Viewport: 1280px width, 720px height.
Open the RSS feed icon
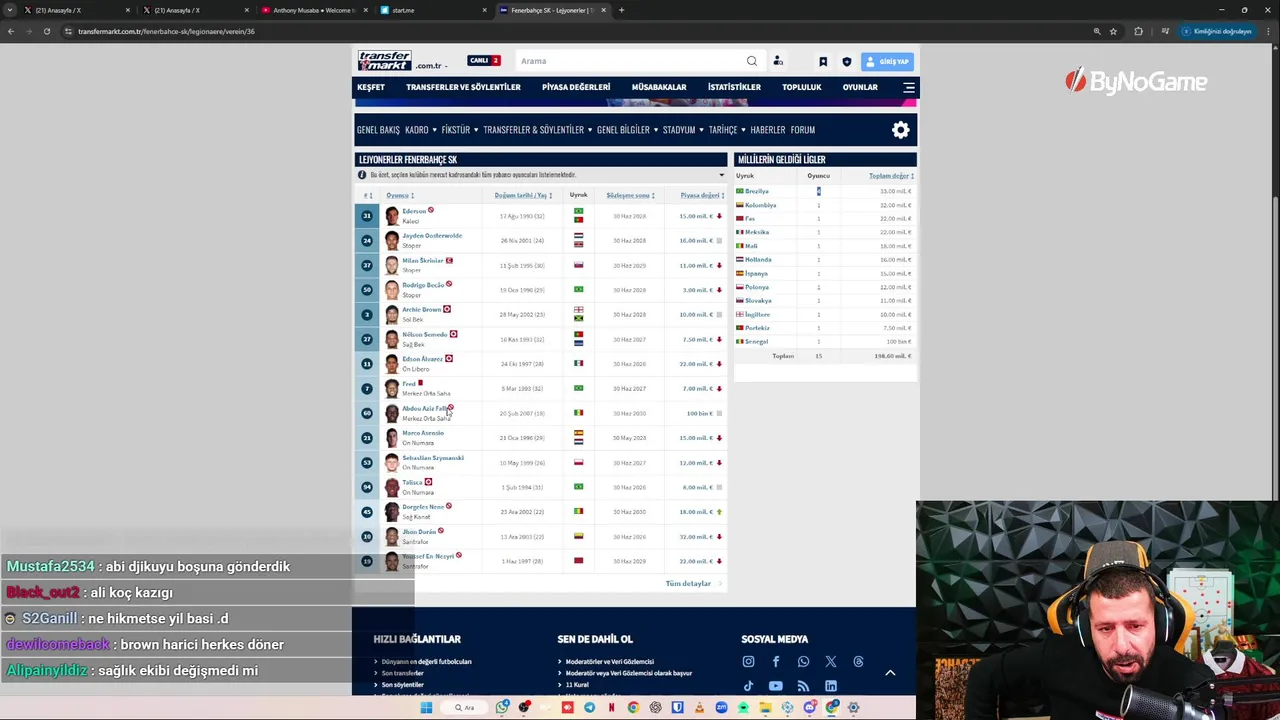click(803, 686)
